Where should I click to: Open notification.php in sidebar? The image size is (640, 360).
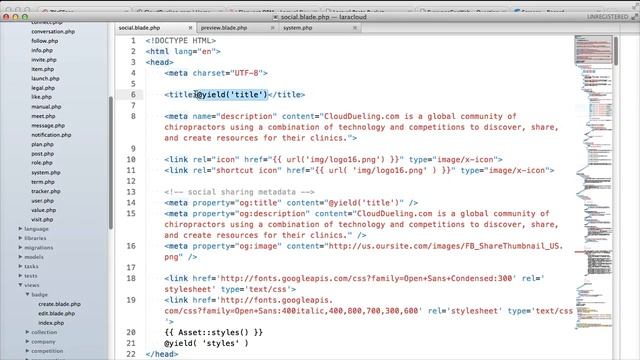click(x=51, y=135)
